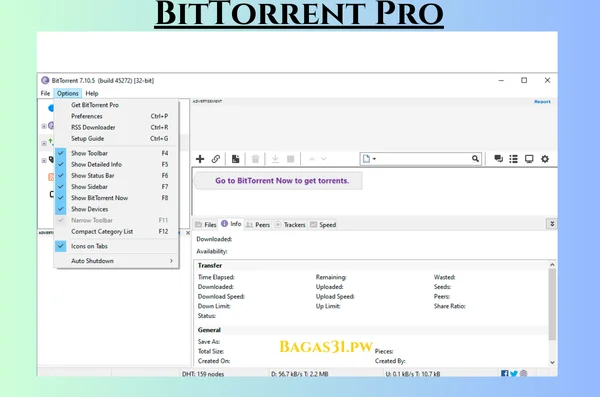
Task: Click the upload speed status entry
Action: click(x=412, y=374)
